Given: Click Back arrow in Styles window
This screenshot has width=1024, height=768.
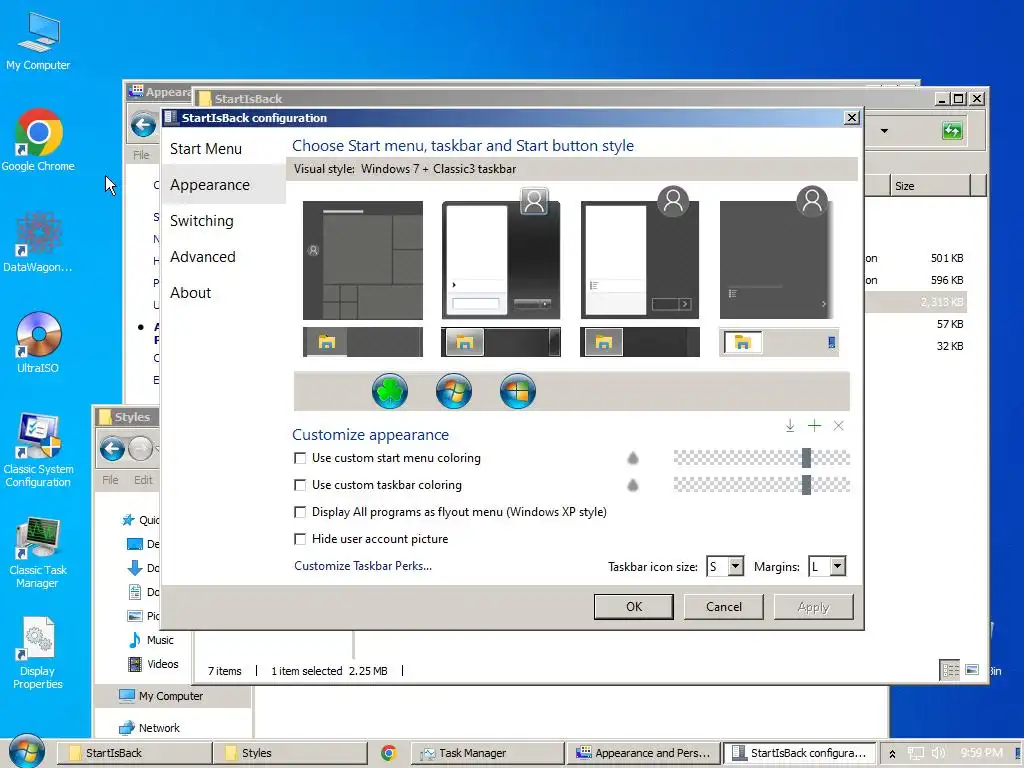Looking at the screenshot, I should (x=112, y=449).
